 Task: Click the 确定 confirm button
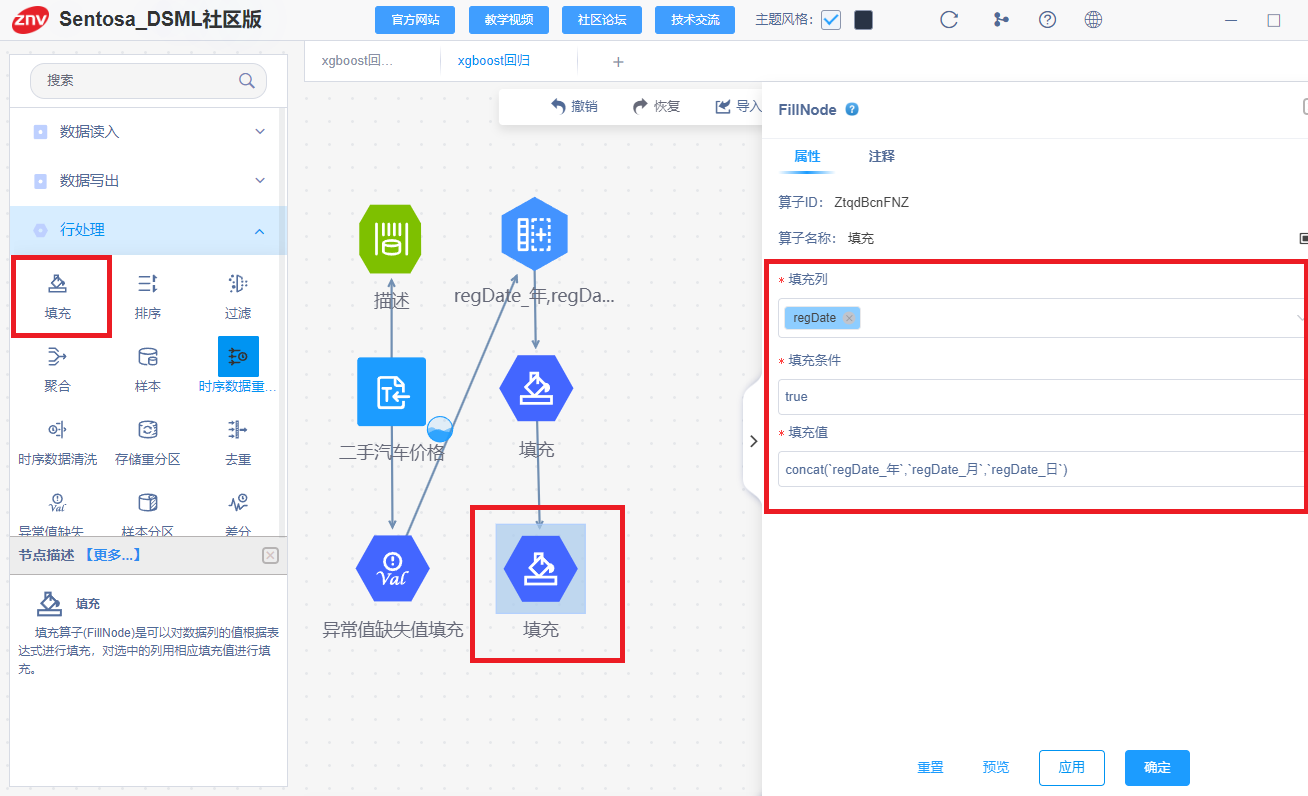(x=1157, y=767)
